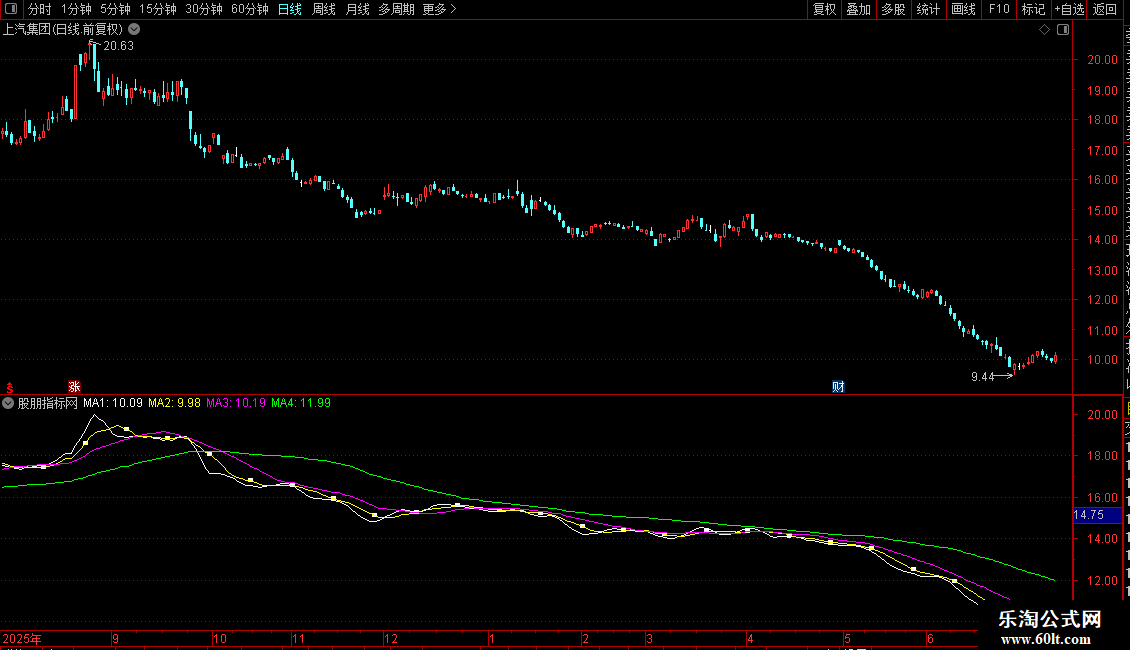Click month 9 on the time axis
The width and height of the screenshot is (1130, 650).
point(115,639)
